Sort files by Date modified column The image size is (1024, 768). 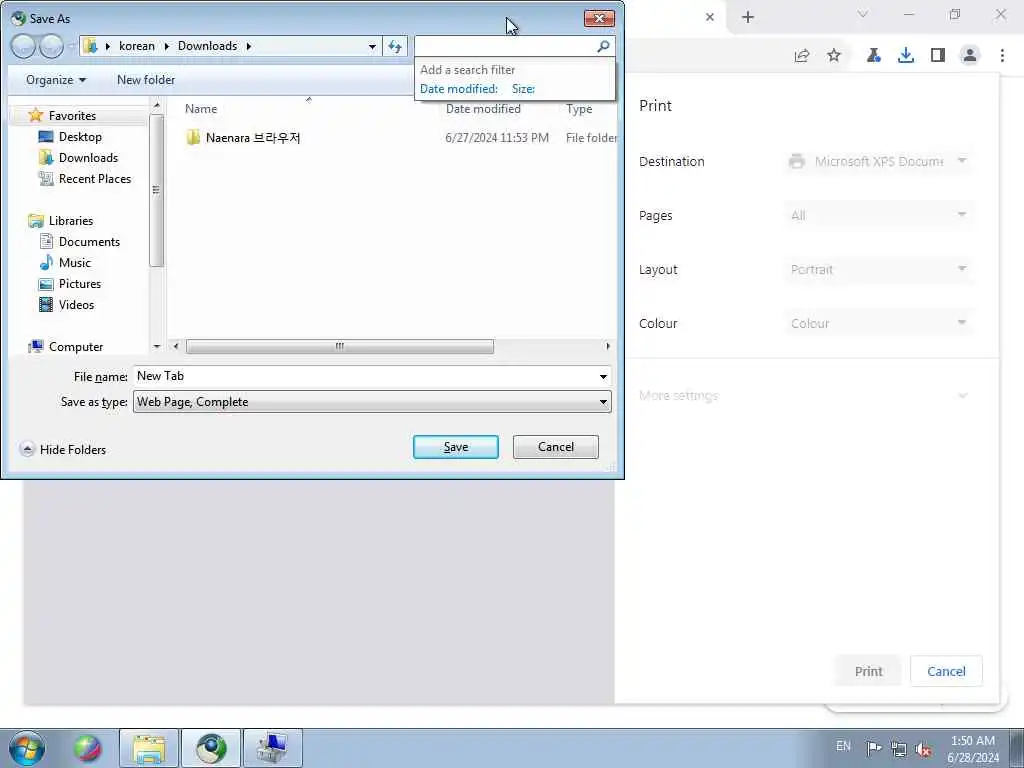(x=483, y=109)
